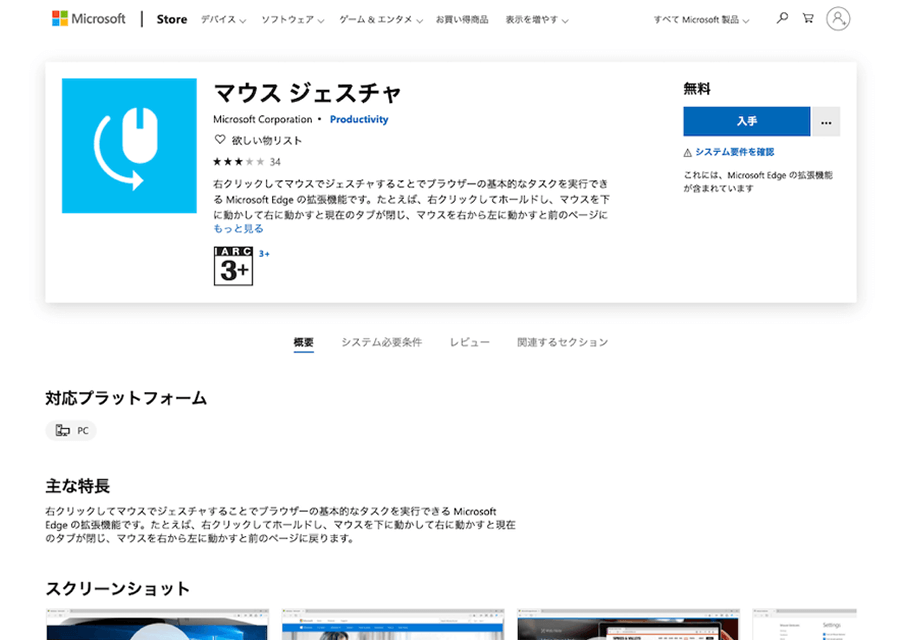Click the マウス ジェスチャ title

click(307, 94)
